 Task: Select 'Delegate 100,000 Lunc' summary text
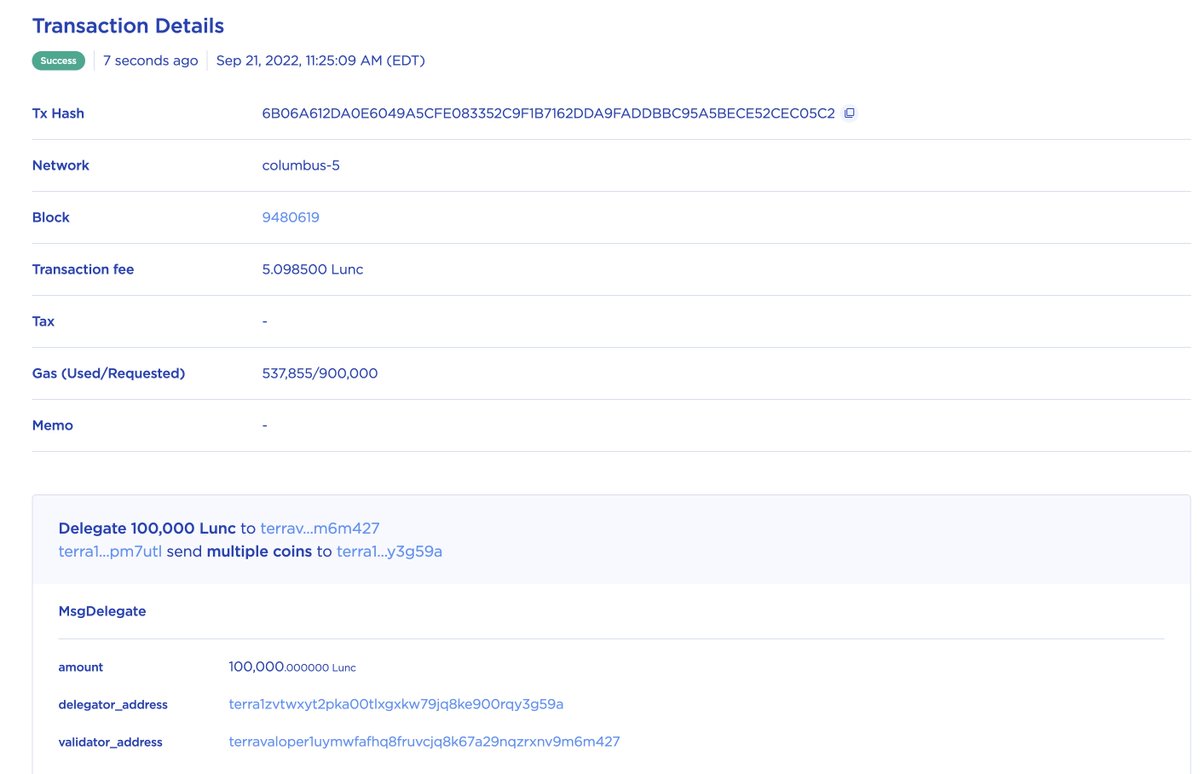(147, 528)
